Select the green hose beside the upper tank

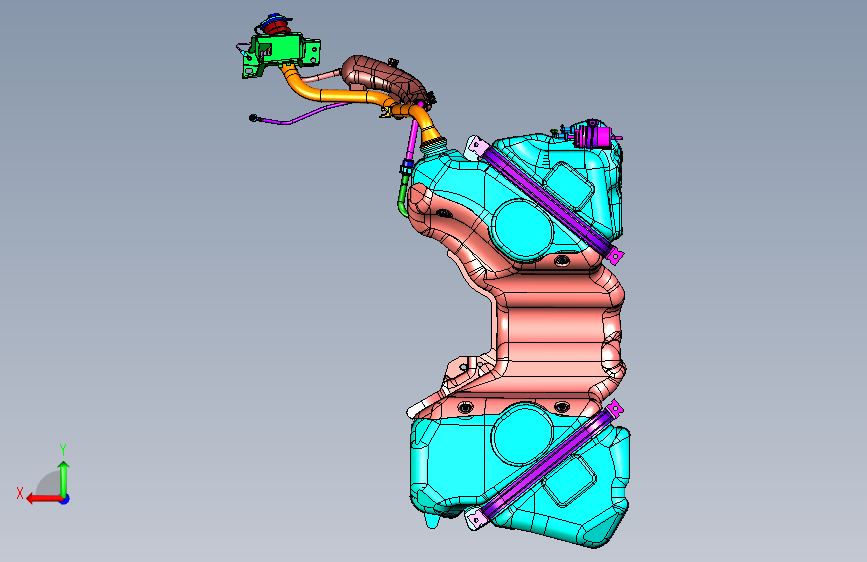(402, 197)
